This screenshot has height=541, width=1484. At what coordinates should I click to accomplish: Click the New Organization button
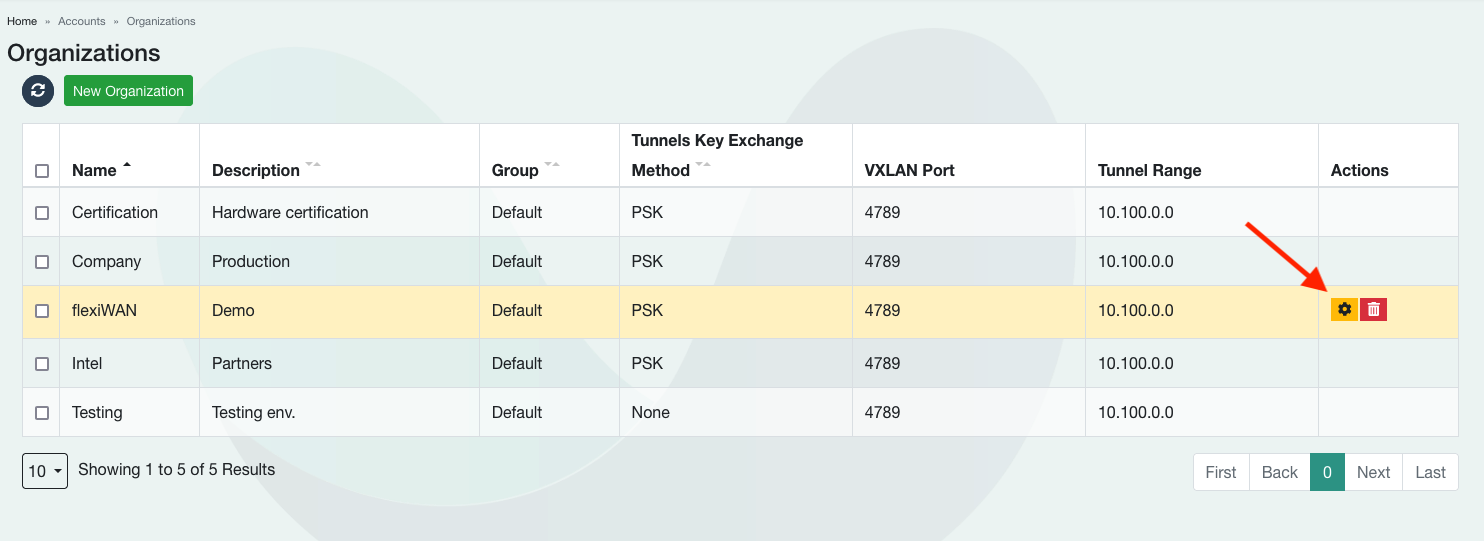click(x=128, y=91)
